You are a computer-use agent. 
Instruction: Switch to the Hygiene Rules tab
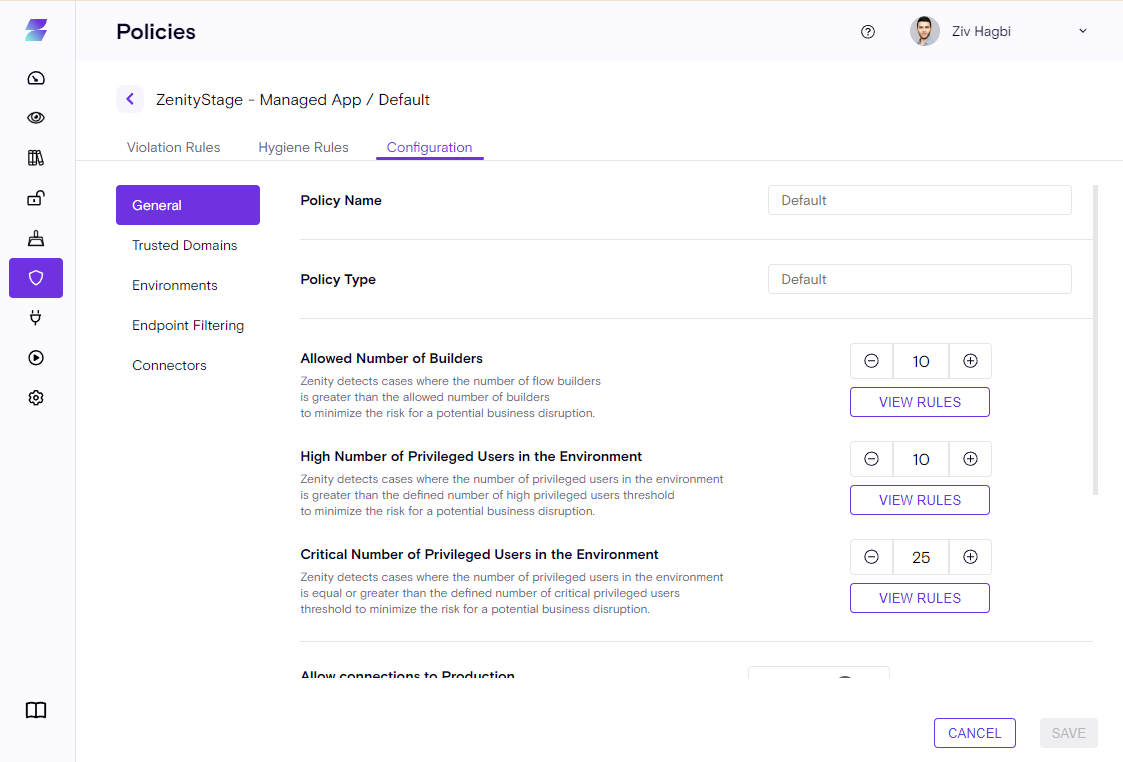303,147
